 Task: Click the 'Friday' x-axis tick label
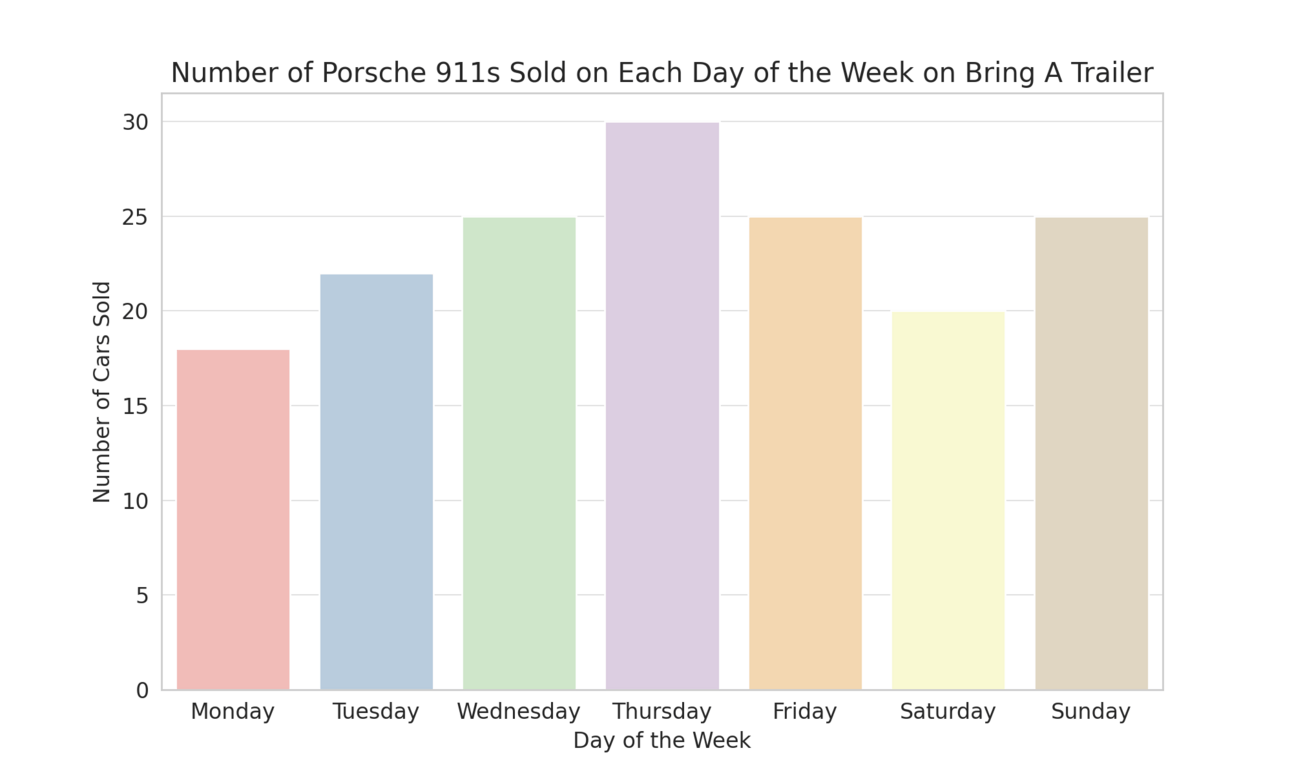point(805,712)
